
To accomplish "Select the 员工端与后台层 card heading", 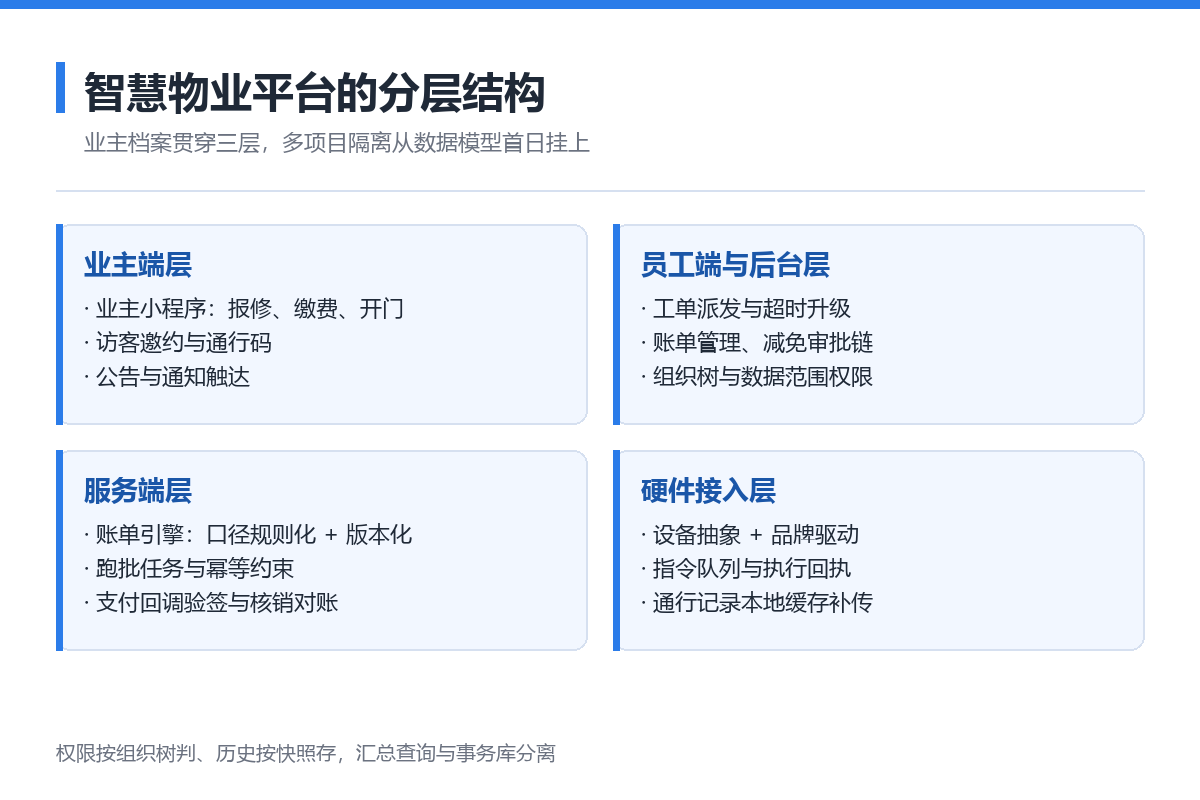I will coord(735,265).
